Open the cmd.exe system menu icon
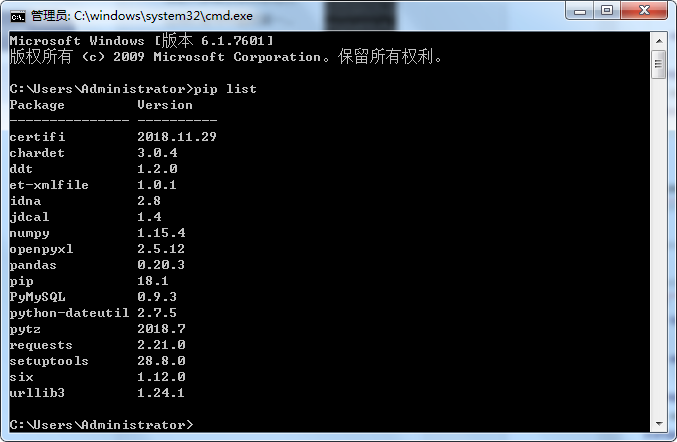The width and height of the screenshot is (677, 442). click(x=17, y=13)
